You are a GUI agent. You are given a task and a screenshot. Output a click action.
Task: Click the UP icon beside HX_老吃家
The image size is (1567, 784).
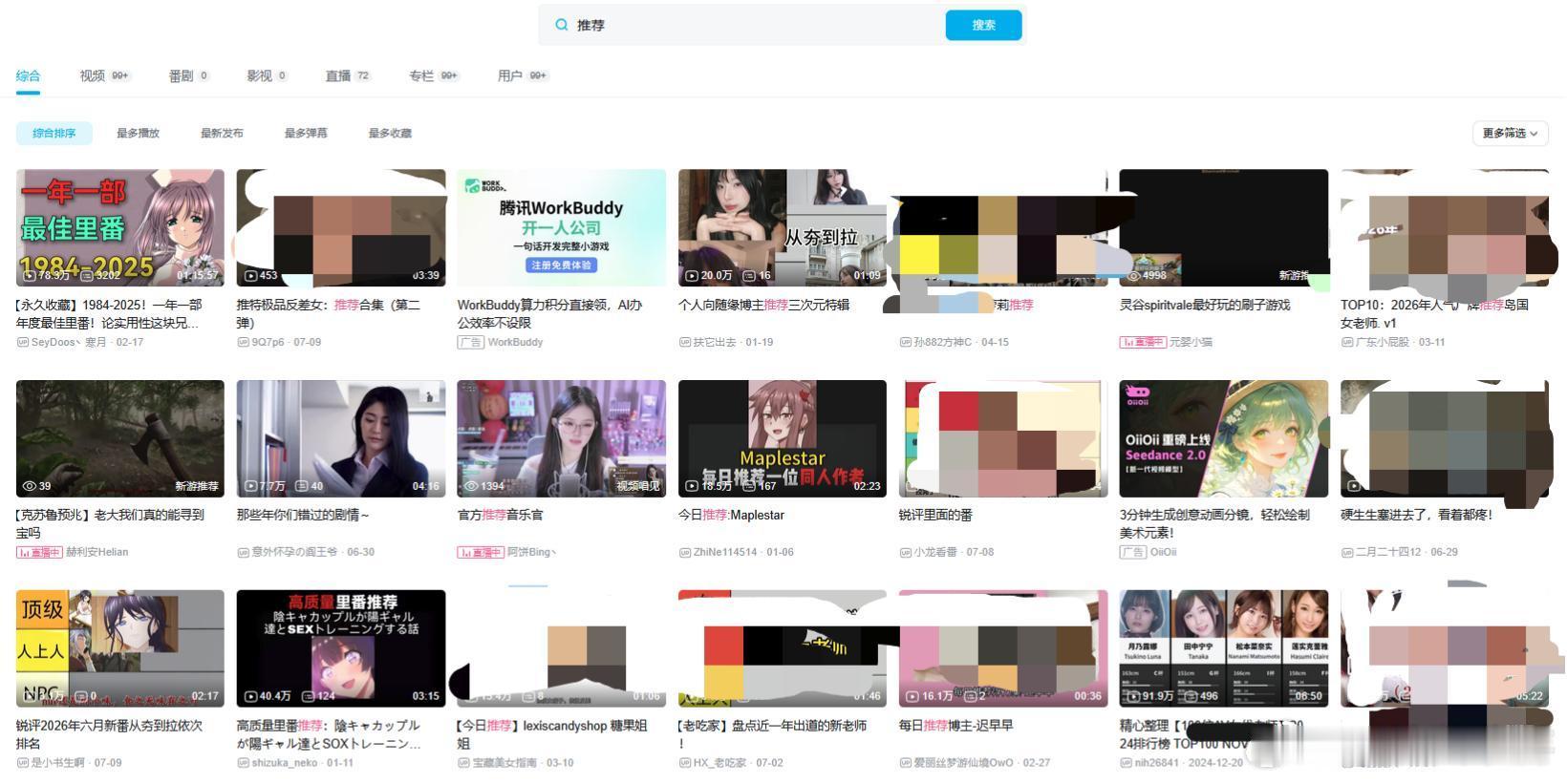[x=685, y=763]
